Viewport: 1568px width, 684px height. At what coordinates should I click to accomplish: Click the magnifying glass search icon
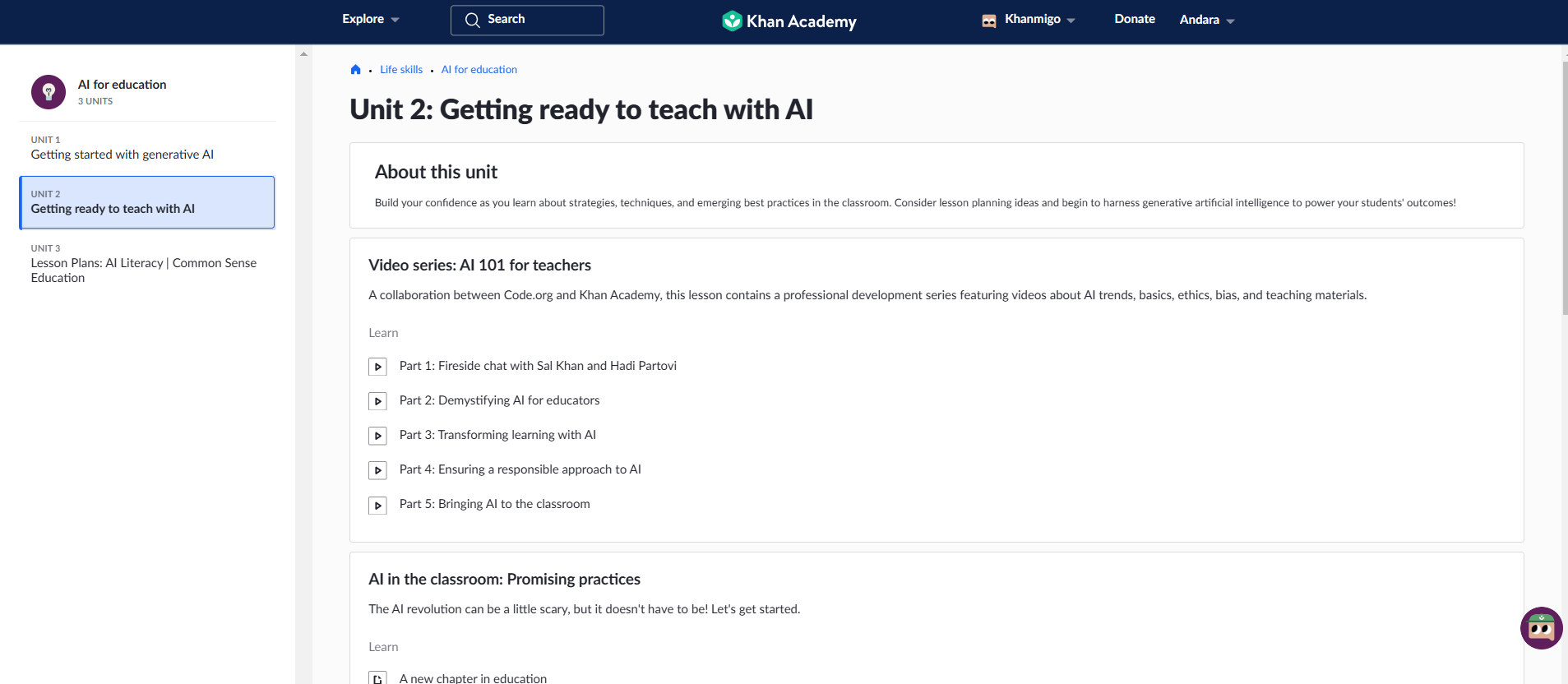click(x=472, y=20)
